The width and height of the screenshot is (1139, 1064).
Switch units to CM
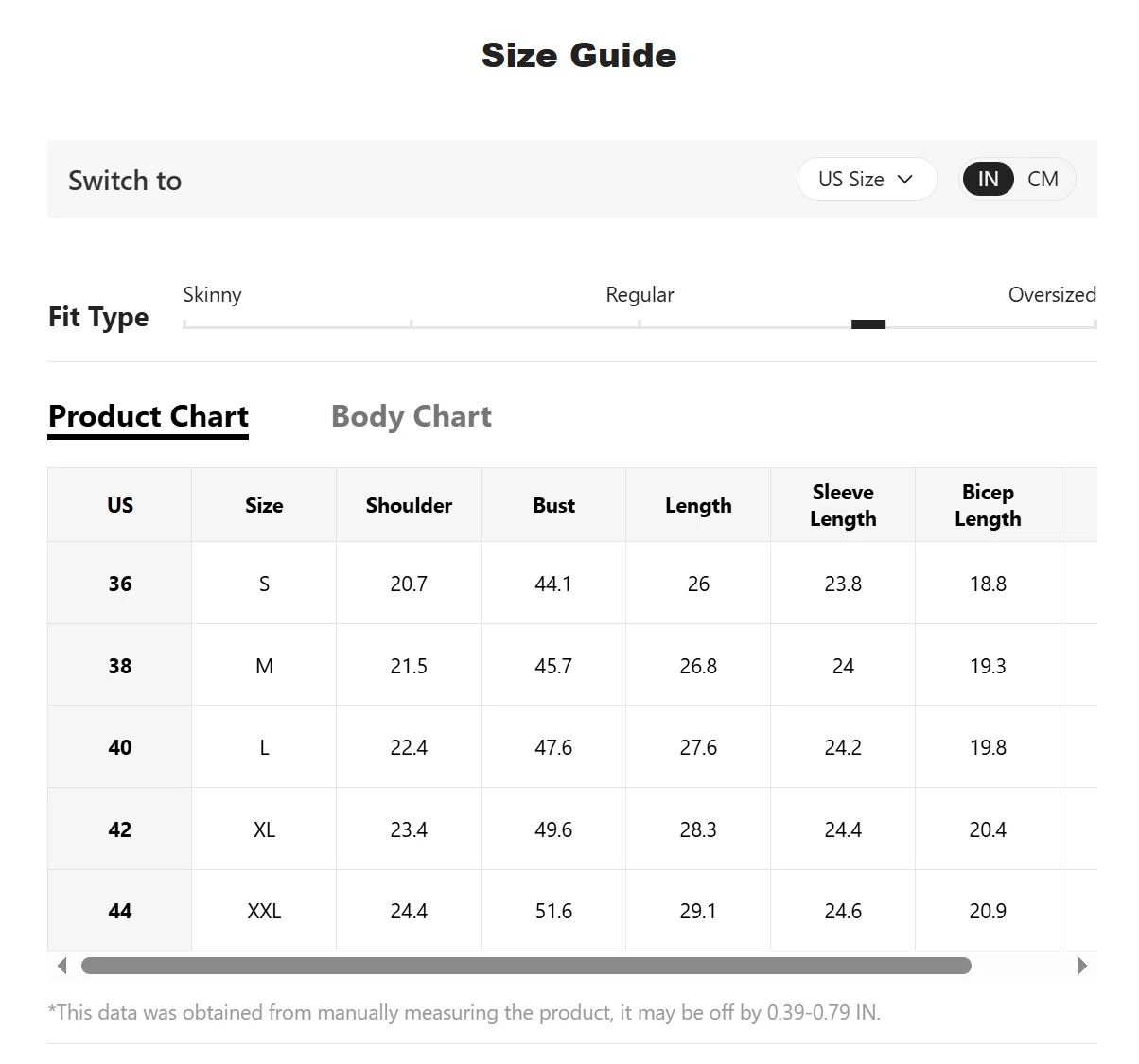(x=1043, y=180)
